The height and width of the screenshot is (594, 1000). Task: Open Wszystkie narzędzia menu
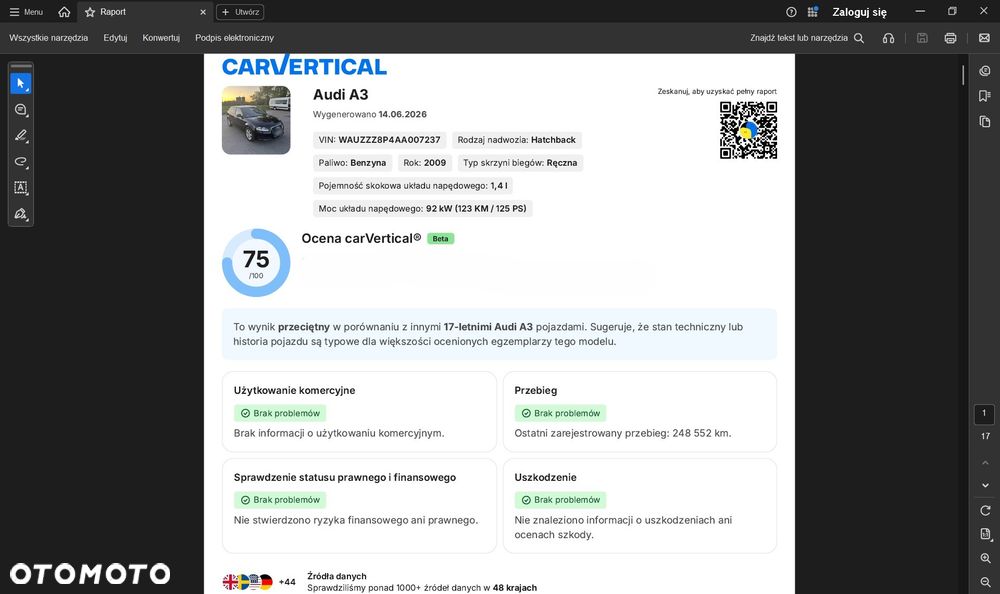tap(48, 38)
